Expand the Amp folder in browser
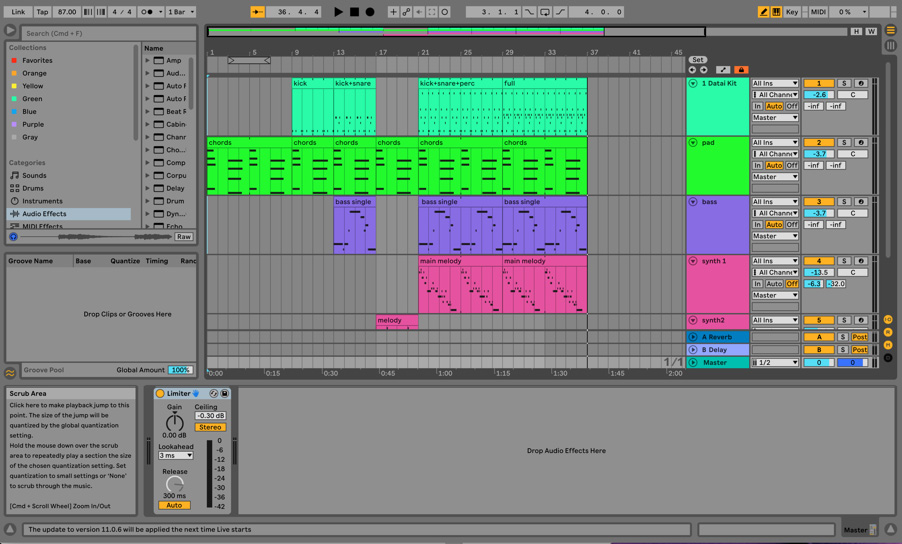This screenshot has height=544, width=902. 147,60
